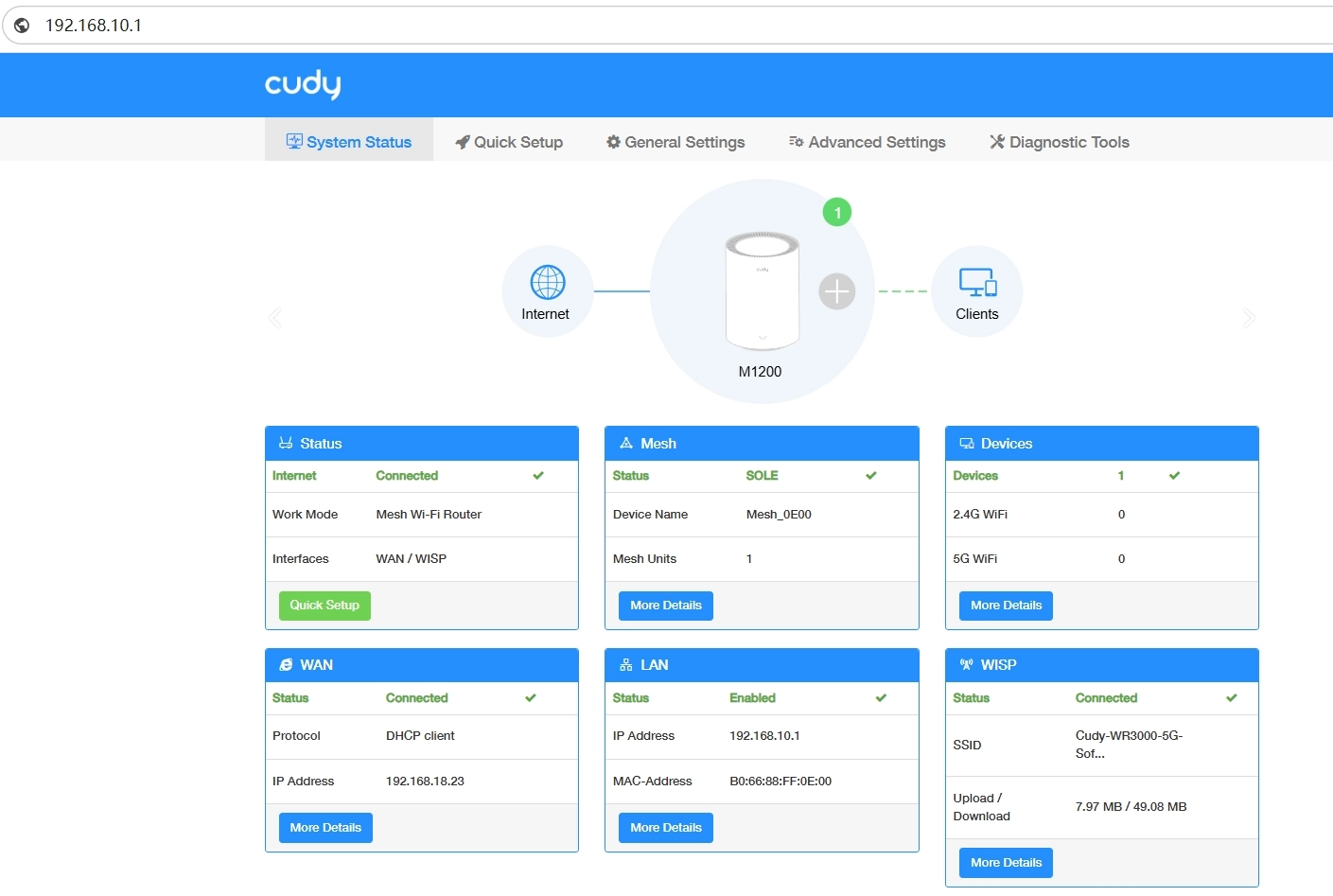Click the System Status tab monitor icon
The image size is (1333, 896).
point(294,141)
